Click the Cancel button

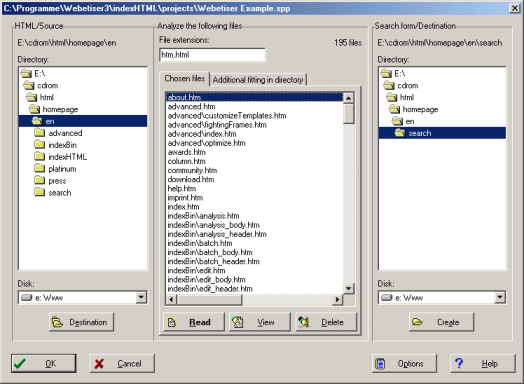(x=122, y=363)
